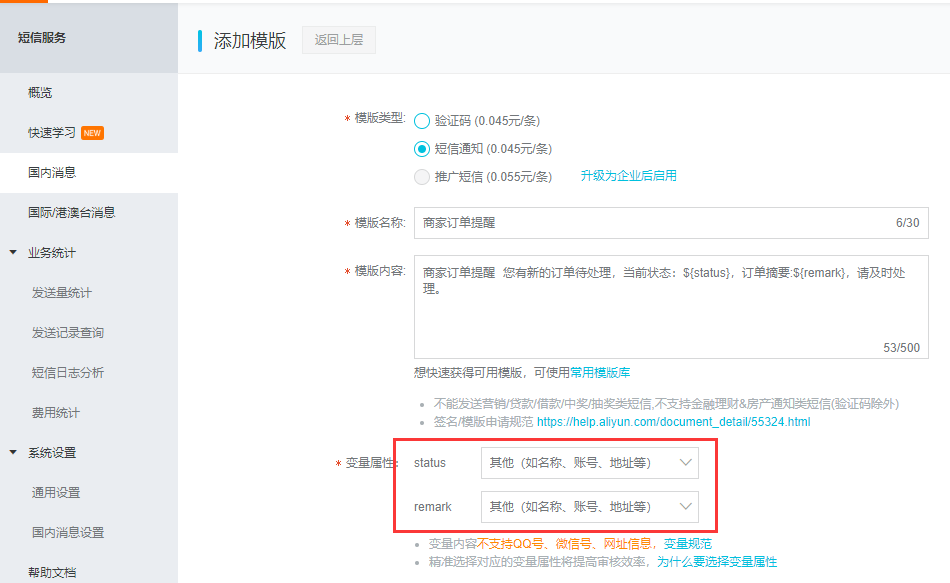950x583 pixels.
Task: Select the 短信通知 radio option
Action: [x=422, y=149]
